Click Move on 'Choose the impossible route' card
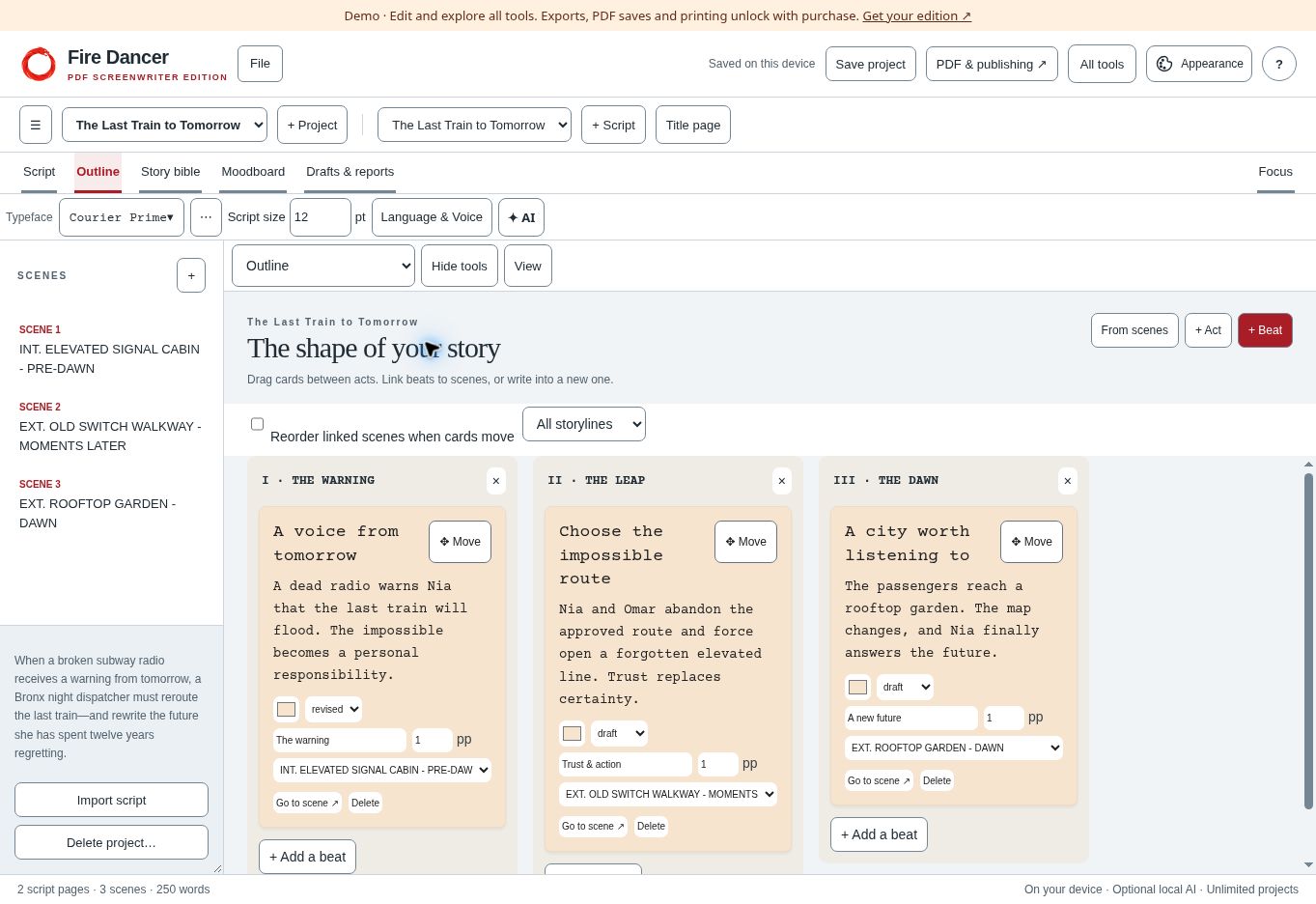This screenshot has width=1316, height=904. (745, 542)
